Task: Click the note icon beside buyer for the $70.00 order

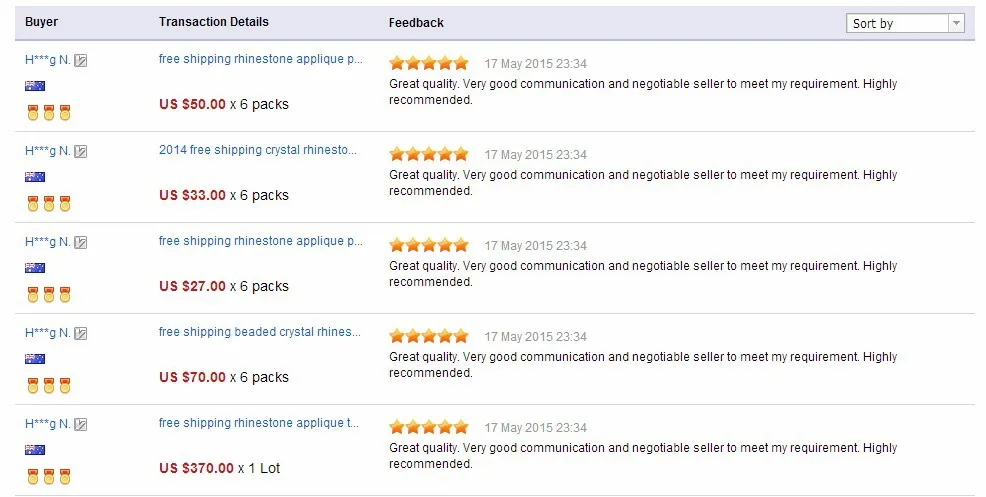Action: (80, 333)
